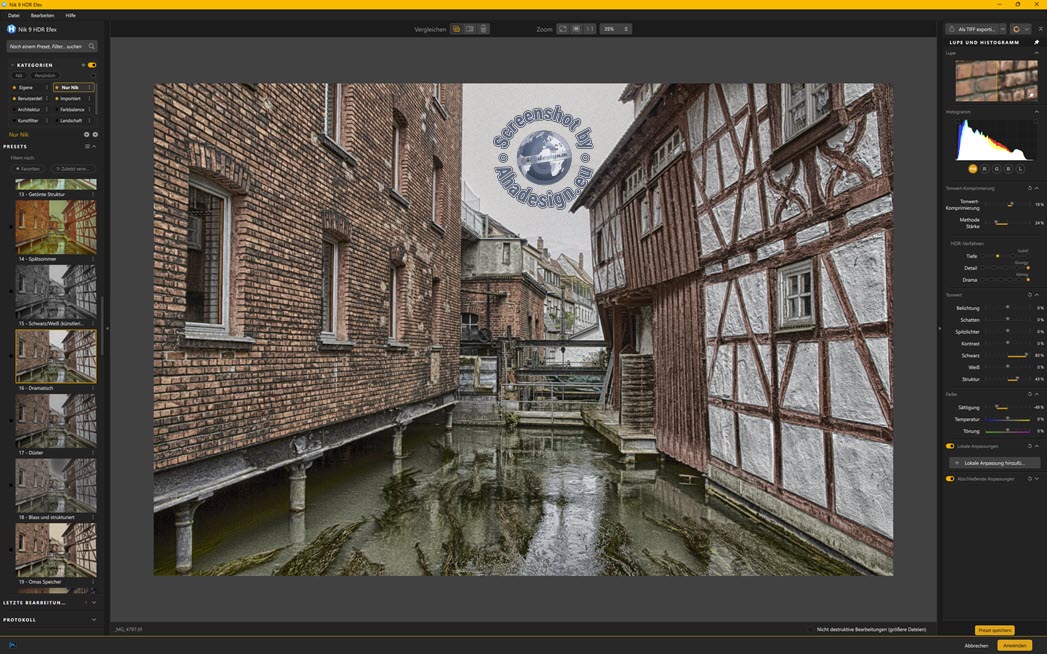
Task: Select the side-by-side compare icon
Action: 483,29
